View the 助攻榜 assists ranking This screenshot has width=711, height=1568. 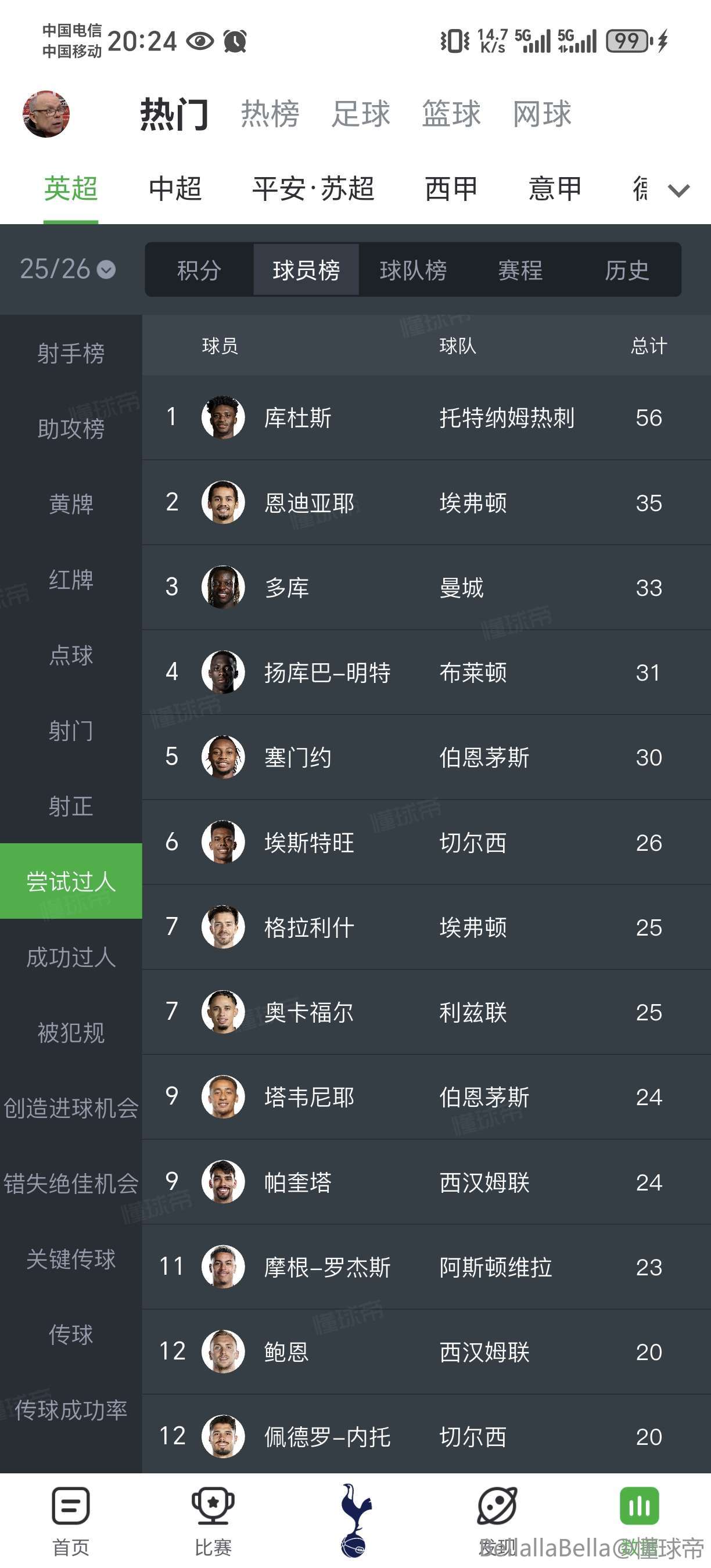(71, 429)
